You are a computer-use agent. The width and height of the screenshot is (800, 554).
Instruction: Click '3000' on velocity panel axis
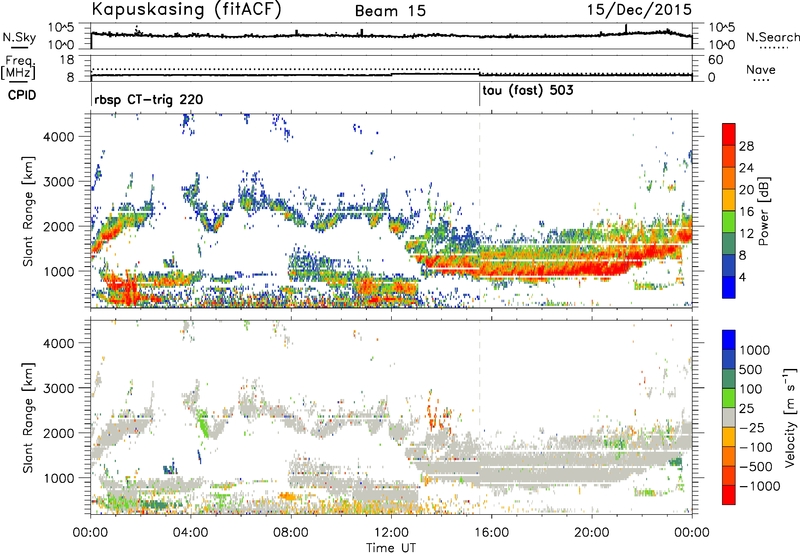(58, 388)
